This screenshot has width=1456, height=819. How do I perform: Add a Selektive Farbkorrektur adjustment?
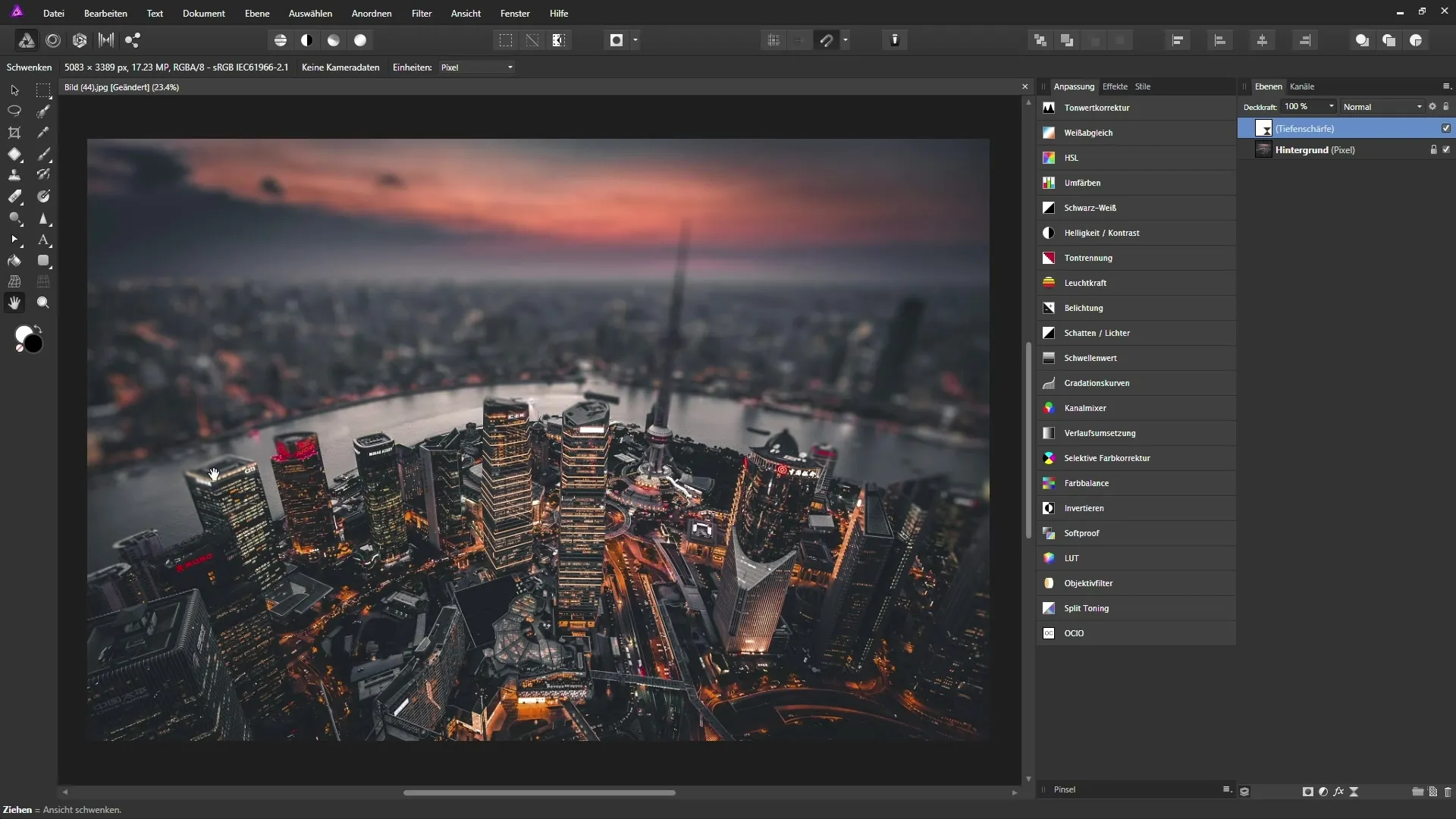coord(1136,458)
